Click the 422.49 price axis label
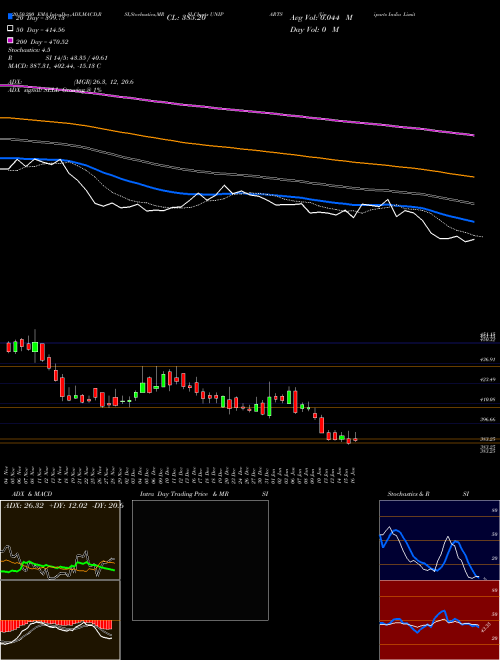 click(487, 379)
